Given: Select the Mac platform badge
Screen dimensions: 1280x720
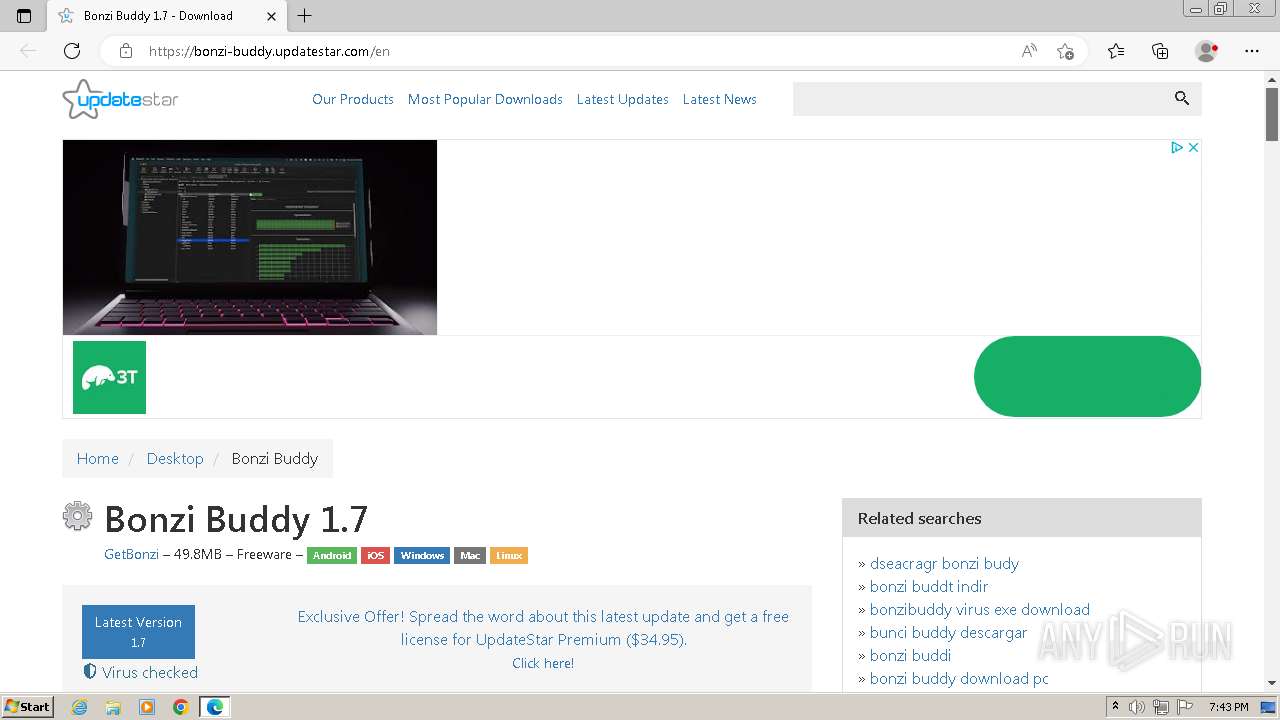Looking at the screenshot, I should [470, 555].
